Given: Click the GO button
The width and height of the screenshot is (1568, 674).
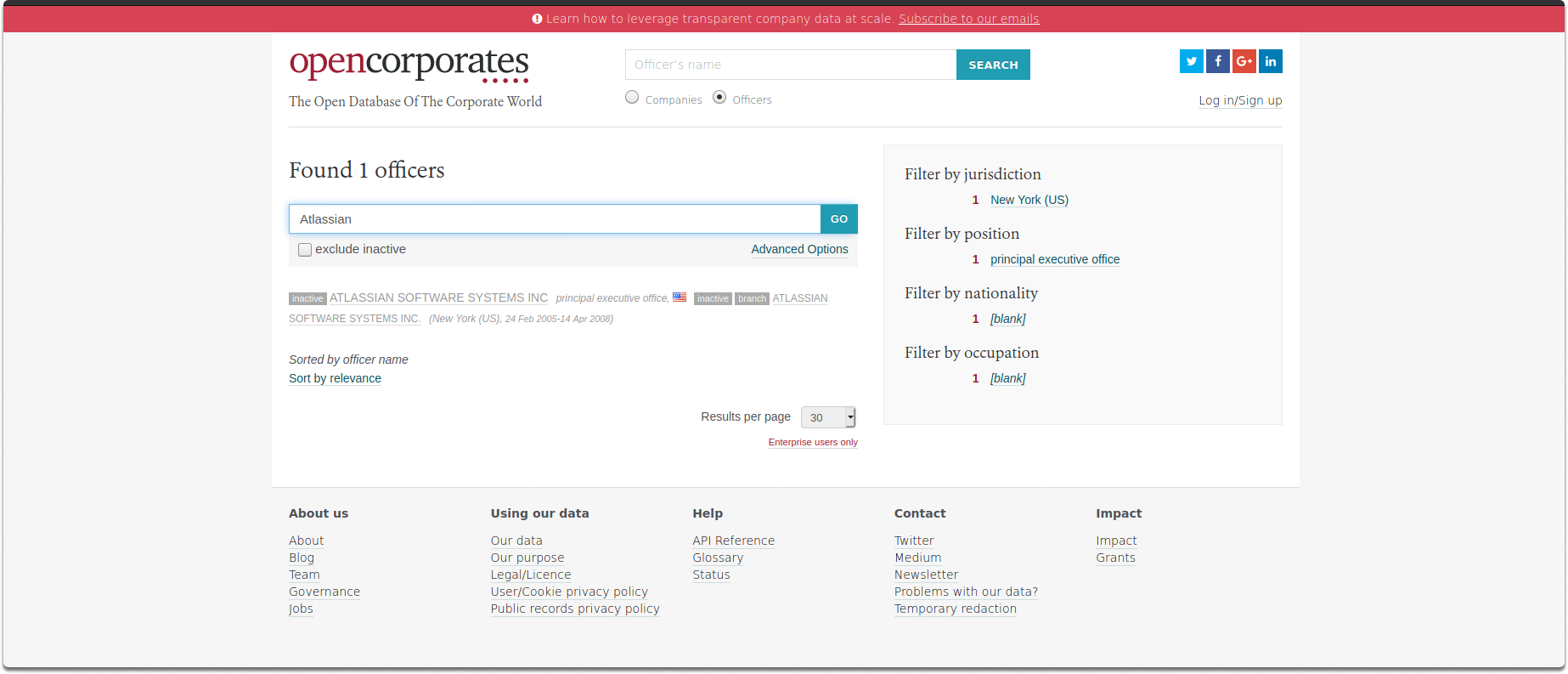Looking at the screenshot, I should point(839,219).
